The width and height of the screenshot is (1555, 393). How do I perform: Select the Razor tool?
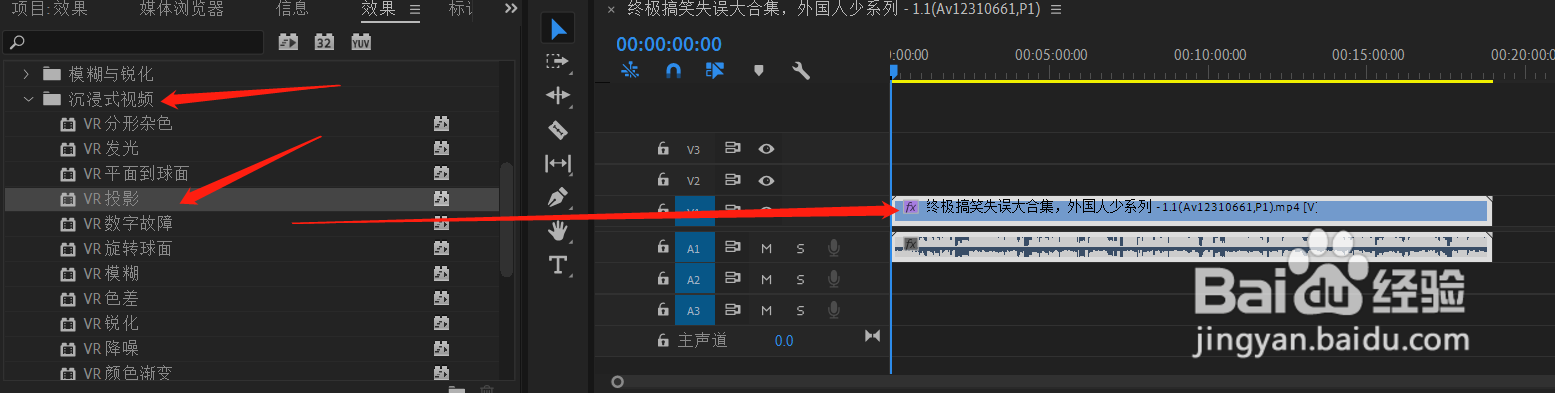(558, 130)
